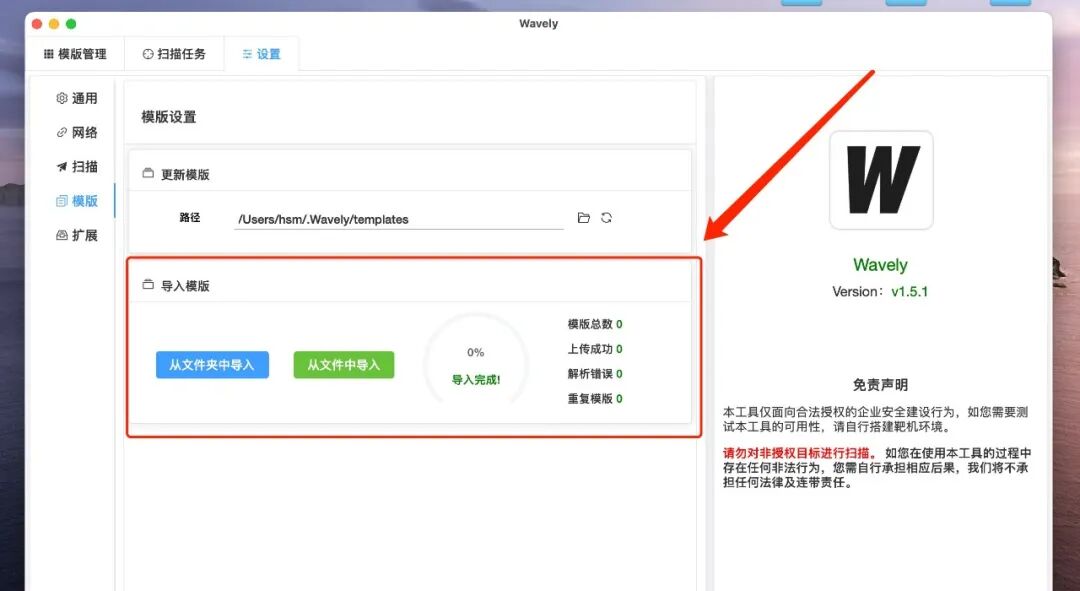The width and height of the screenshot is (1080, 591).
Task: Click the icon beside 导入模版 heading
Action: point(148,284)
